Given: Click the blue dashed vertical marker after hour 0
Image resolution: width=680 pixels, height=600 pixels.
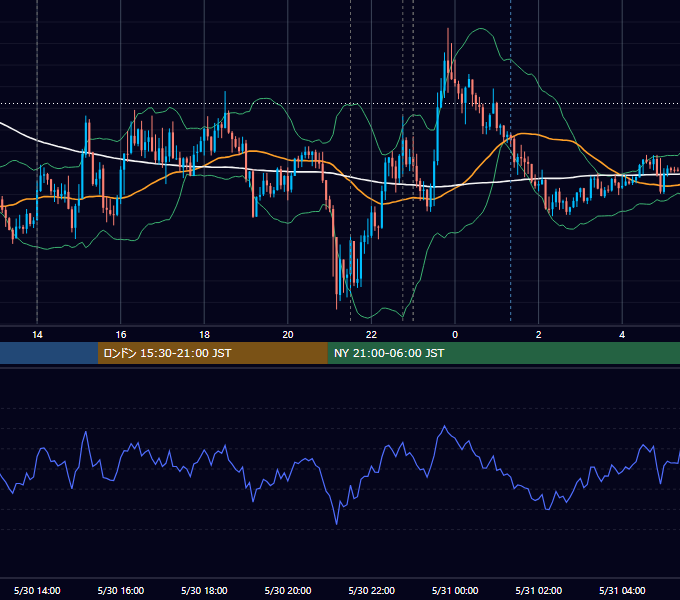Looking at the screenshot, I should [x=510, y=161].
